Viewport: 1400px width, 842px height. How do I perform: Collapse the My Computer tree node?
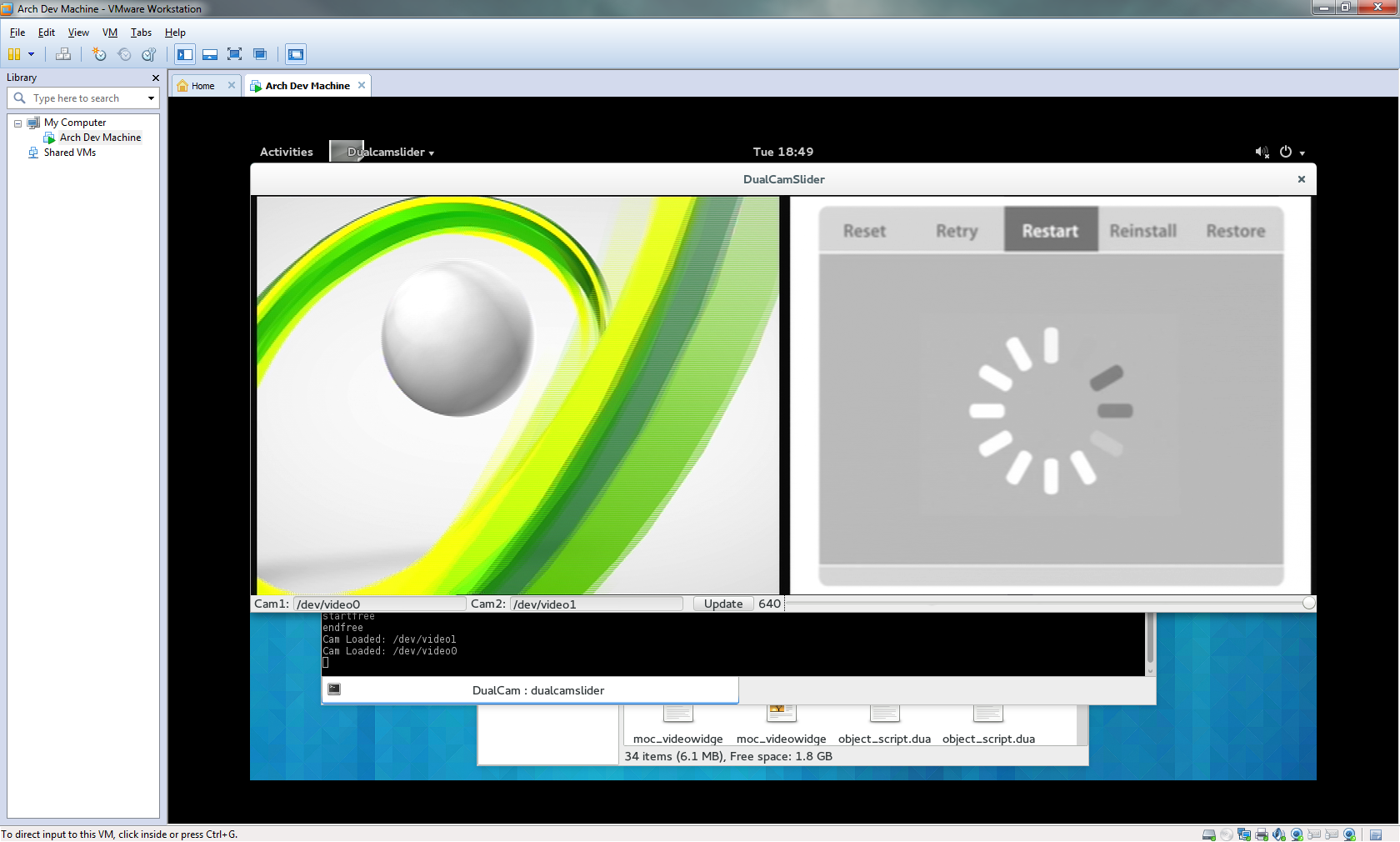17,123
